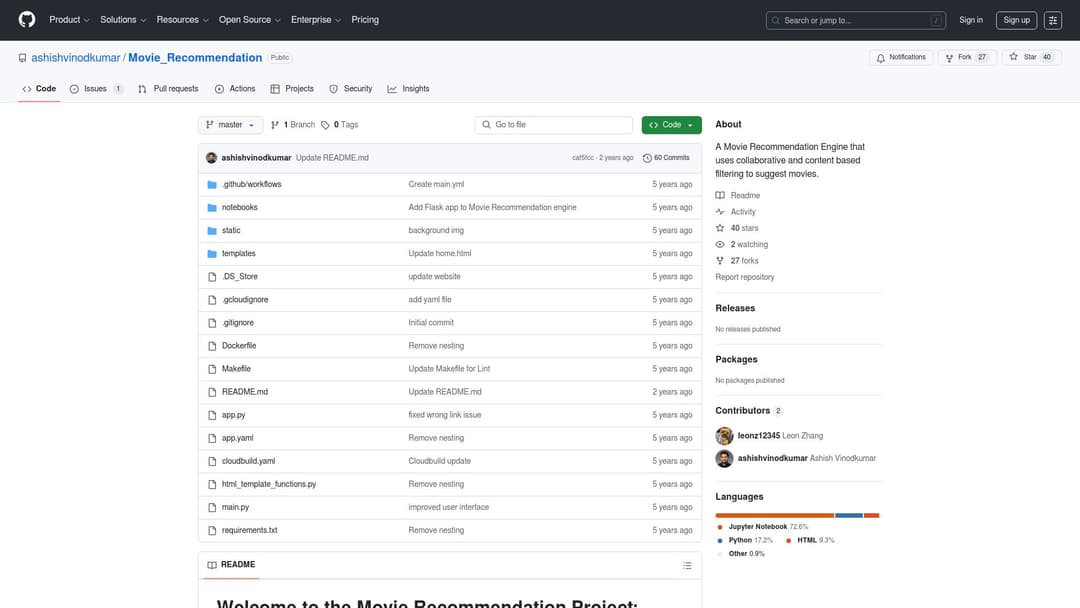The height and width of the screenshot is (608, 1080).
Task: Click leonz12345 contributor avatar
Action: pos(724,436)
